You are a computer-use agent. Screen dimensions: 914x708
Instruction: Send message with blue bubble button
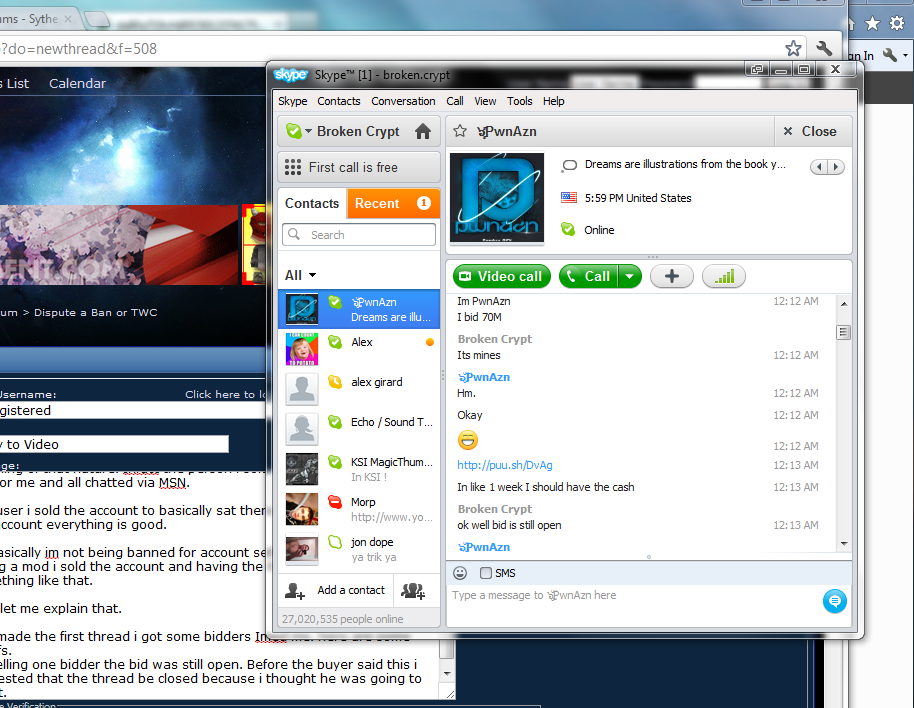(x=834, y=601)
